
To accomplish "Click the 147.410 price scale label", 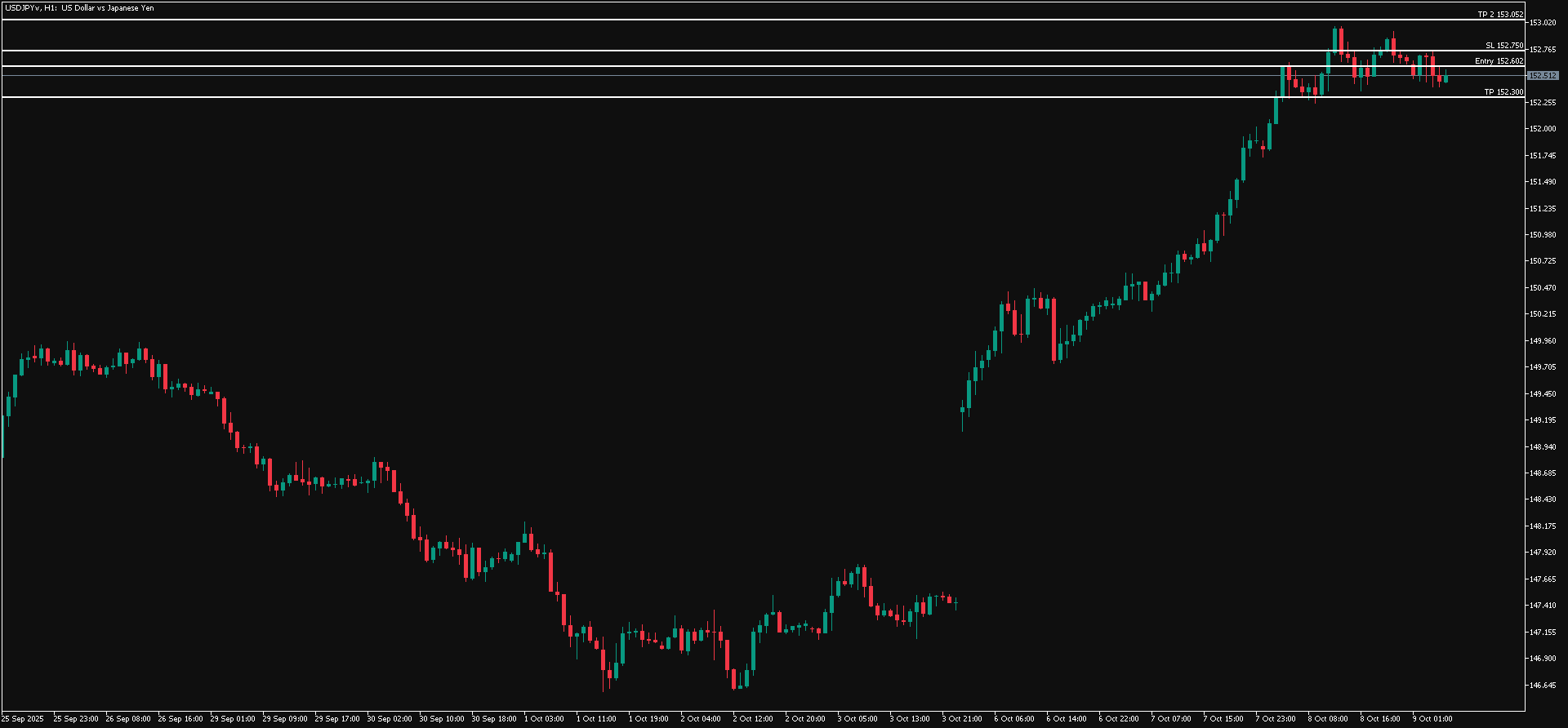I will coord(1543,606).
